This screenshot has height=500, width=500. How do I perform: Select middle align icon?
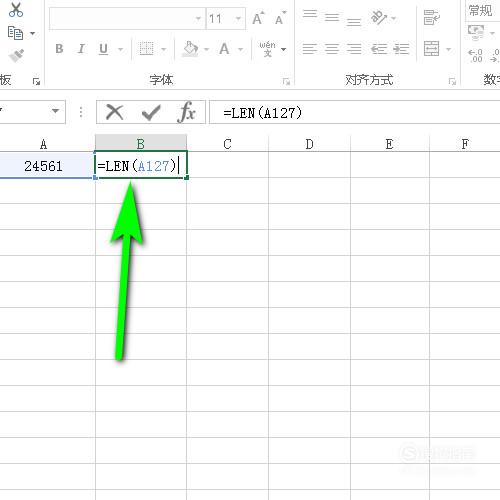click(x=332, y=17)
